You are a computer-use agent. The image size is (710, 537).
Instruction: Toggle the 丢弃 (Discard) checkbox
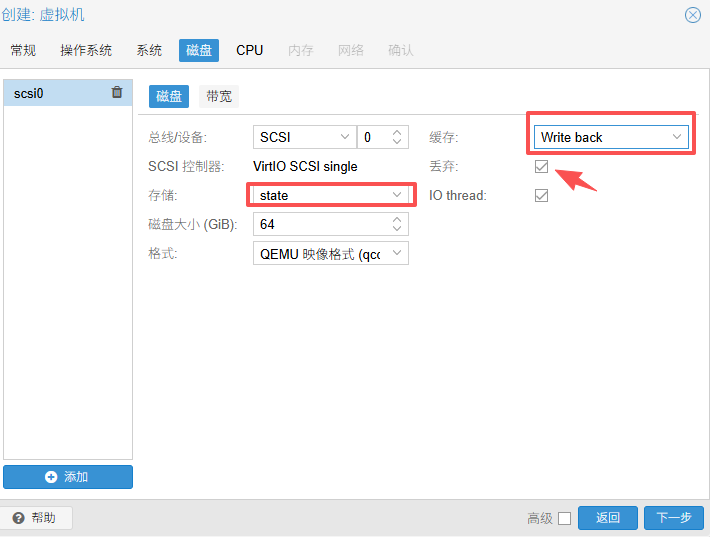click(541, 166)
